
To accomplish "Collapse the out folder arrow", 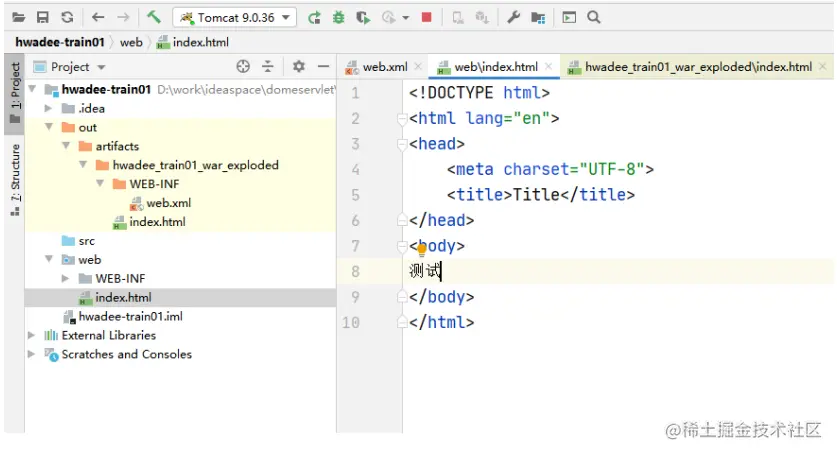I will click(49, 127).
